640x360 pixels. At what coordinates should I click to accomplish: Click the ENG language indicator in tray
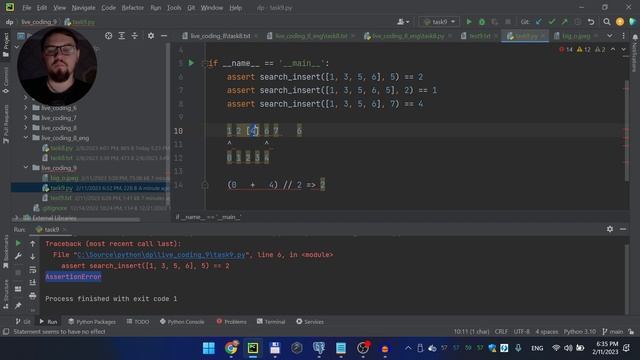tap(537, 348)
